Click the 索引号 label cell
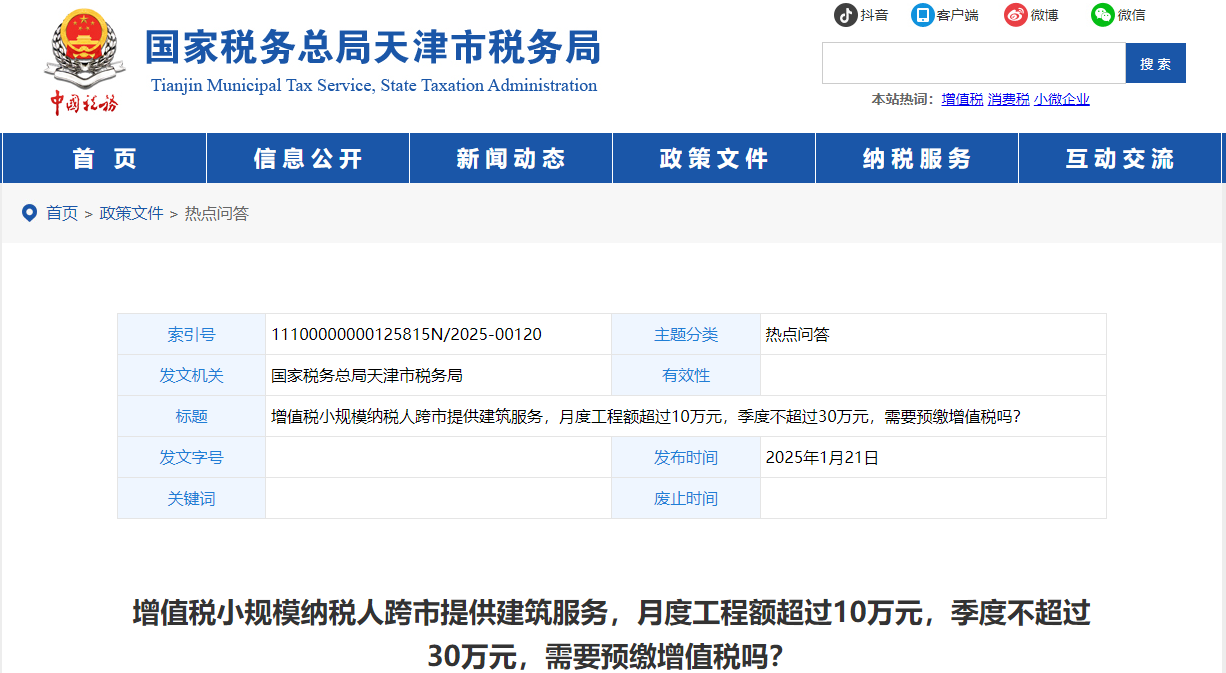This screenshot has width=1226, height=673. click(x=191, y=334)
